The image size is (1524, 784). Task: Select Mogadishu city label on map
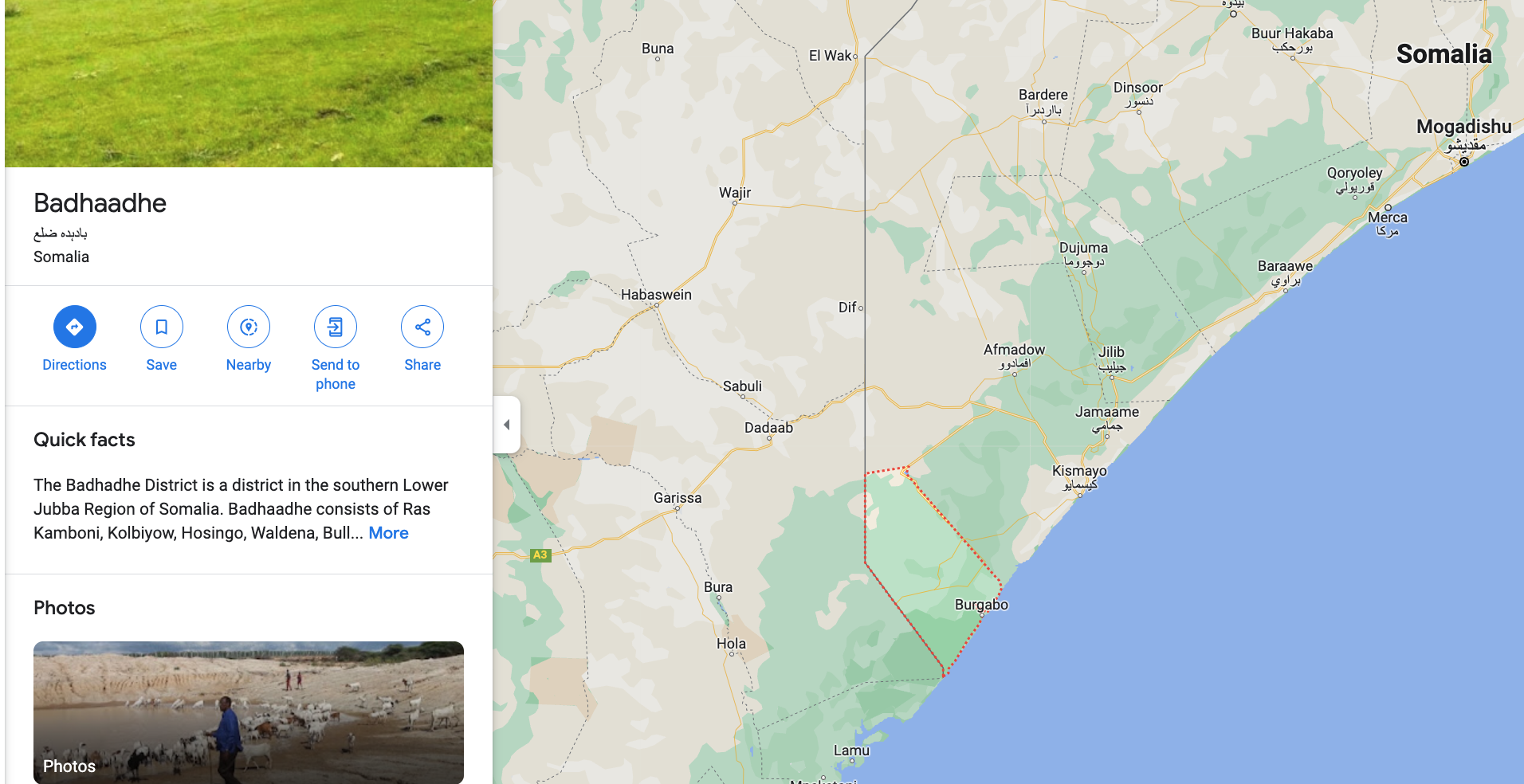[x=1463, y=127]
